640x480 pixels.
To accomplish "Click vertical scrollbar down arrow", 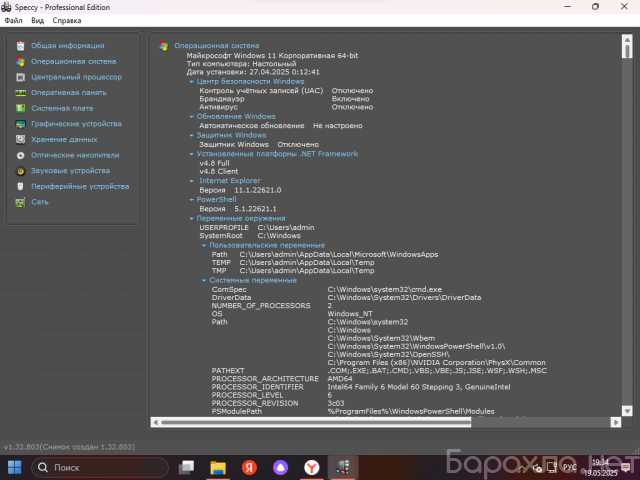I will (x=627, y=411).
